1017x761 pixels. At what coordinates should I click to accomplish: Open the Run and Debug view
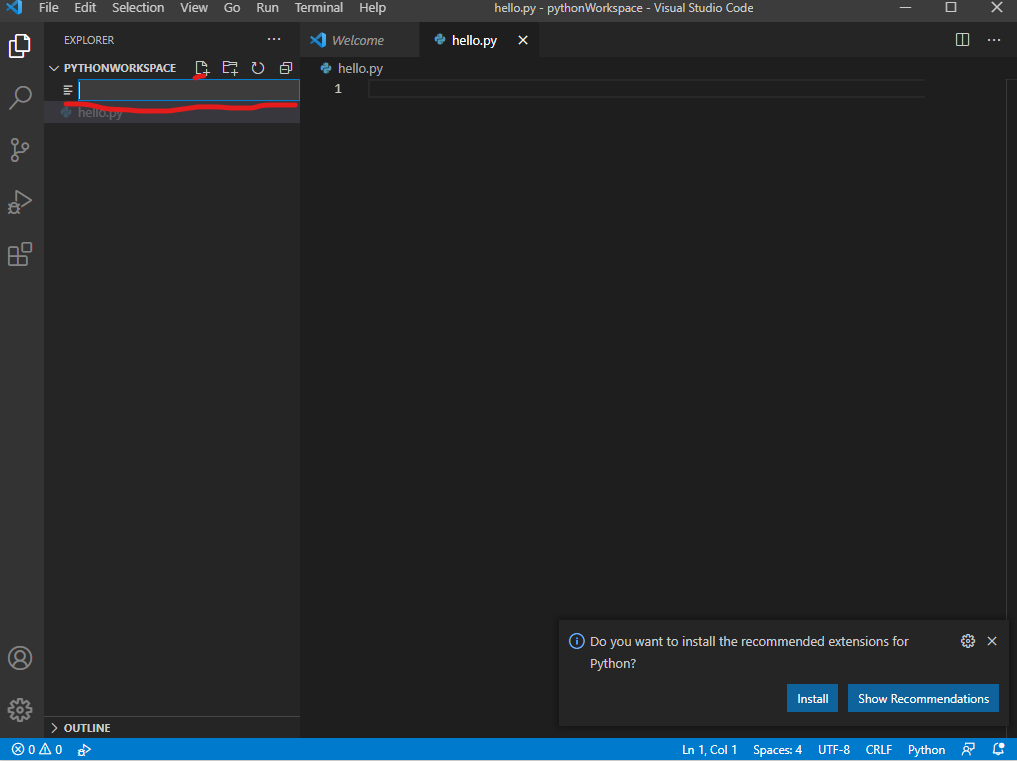point(20,202)
